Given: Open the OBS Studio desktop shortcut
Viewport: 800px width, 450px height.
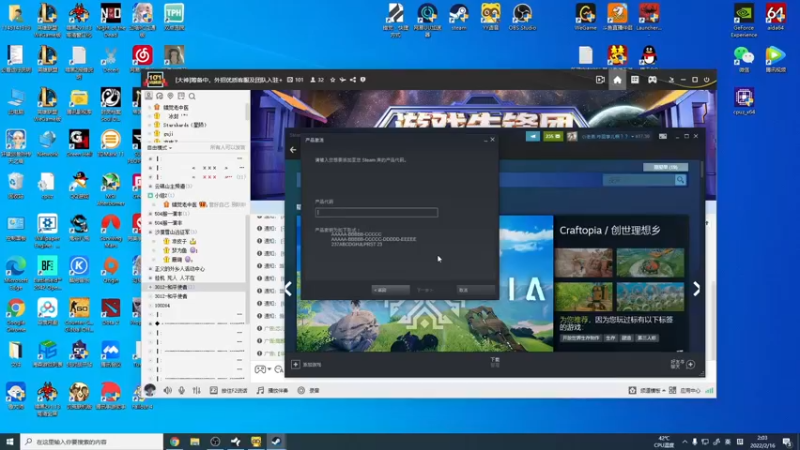Looking at the screenshot, I should [x=522, y=17].
